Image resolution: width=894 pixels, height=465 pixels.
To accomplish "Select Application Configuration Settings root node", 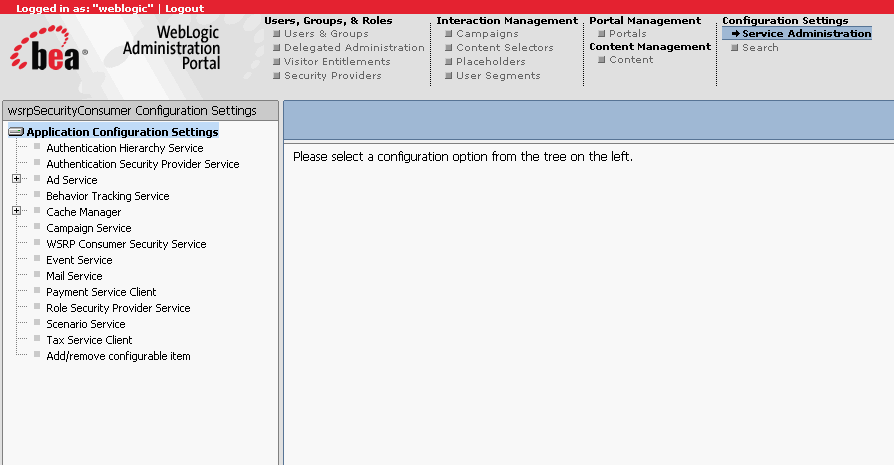I will (122, 132).
